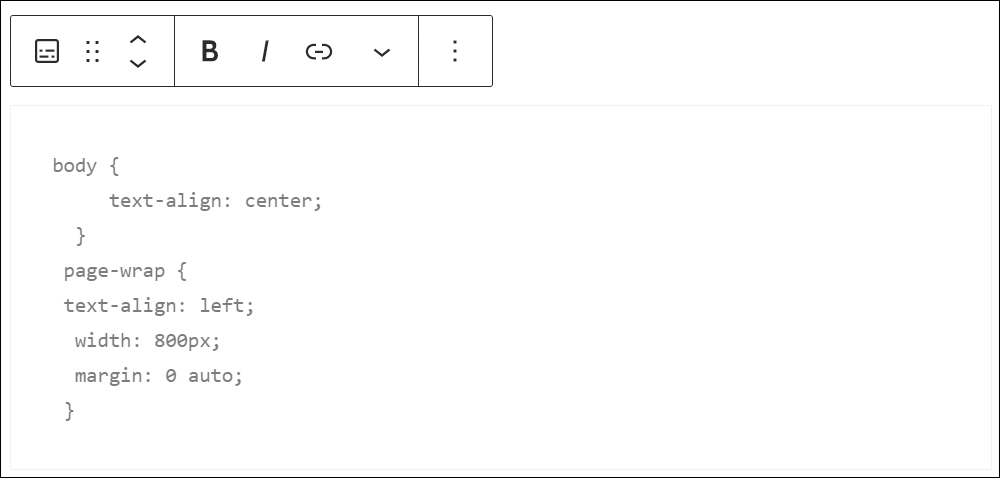The width and height of the screenshot is (1000, 478).
Task: Place cursor on the "text-align: left;" line
Action: pyautogui.click(x=159, y=307)
